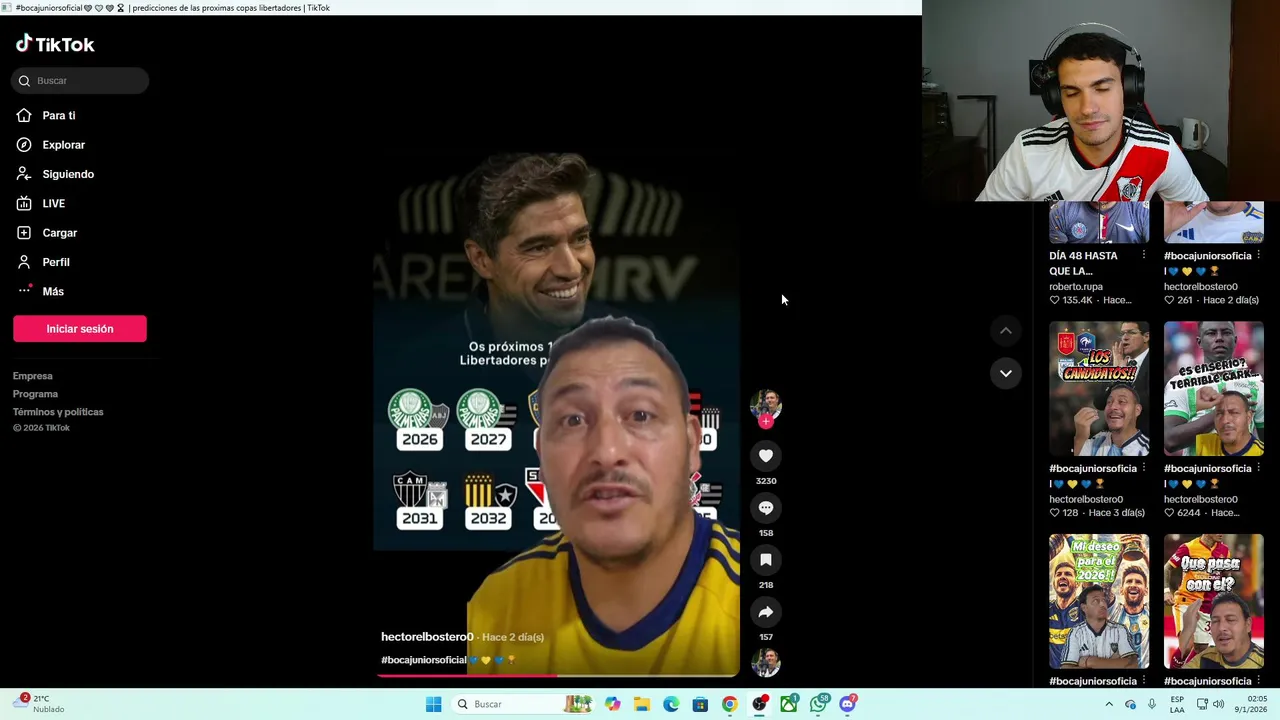Open options for video with 128 likes
The image size is (1280, 720).
(x=1144, y=469)
